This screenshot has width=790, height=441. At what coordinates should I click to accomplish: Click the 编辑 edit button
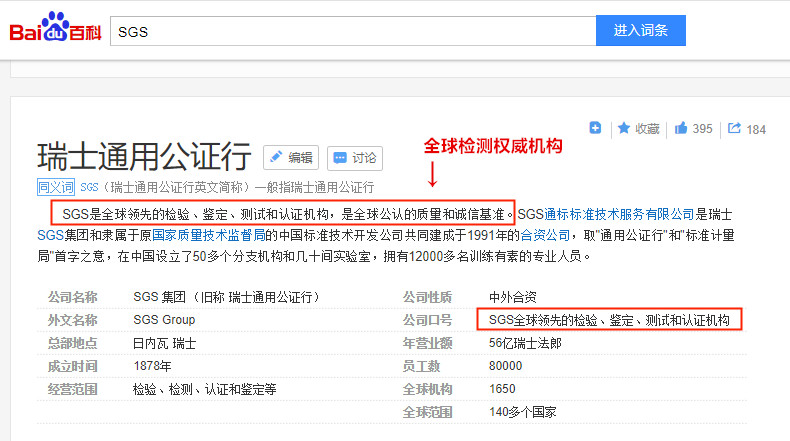pos(291,158)
